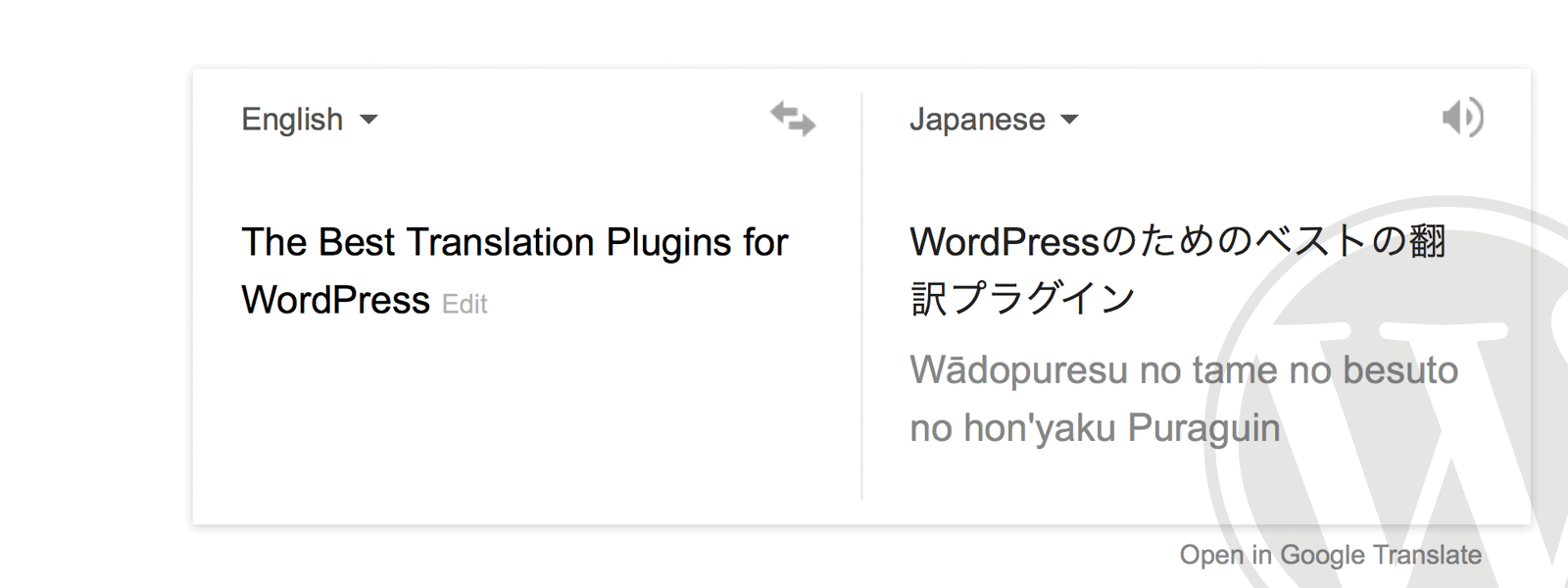Viewport: 1568px width, 588px height.
Task: Click Edit to modify the source text
Action: (x=465, y=304)
